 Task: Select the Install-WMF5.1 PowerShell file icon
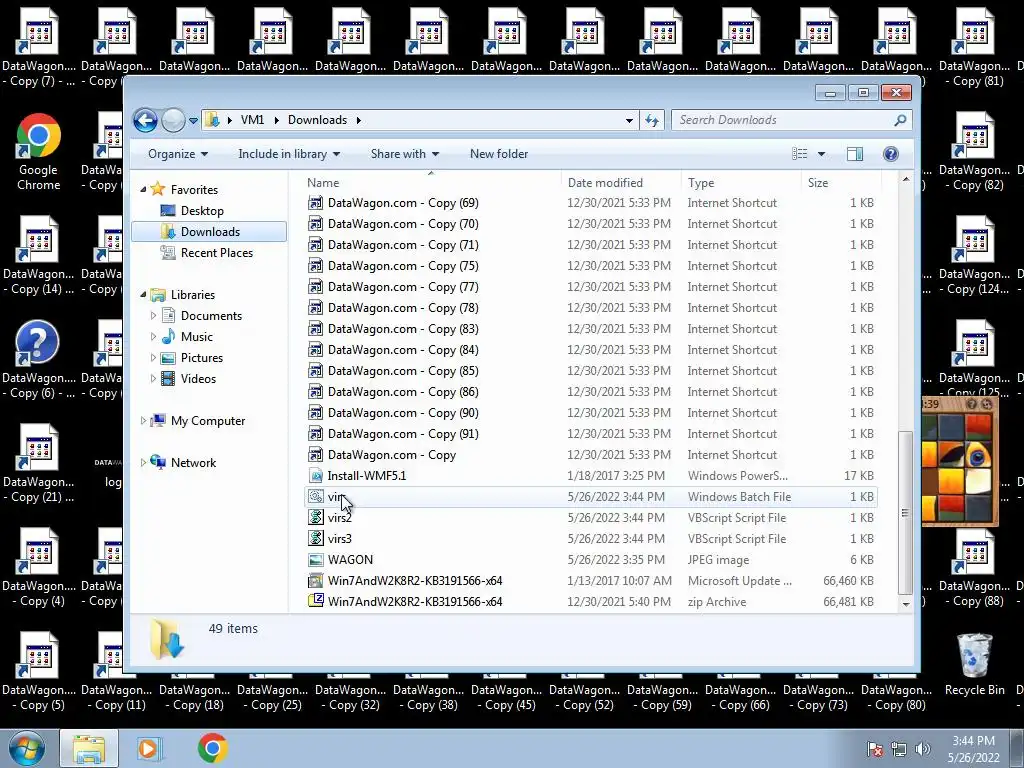click(x=315, y=476)
